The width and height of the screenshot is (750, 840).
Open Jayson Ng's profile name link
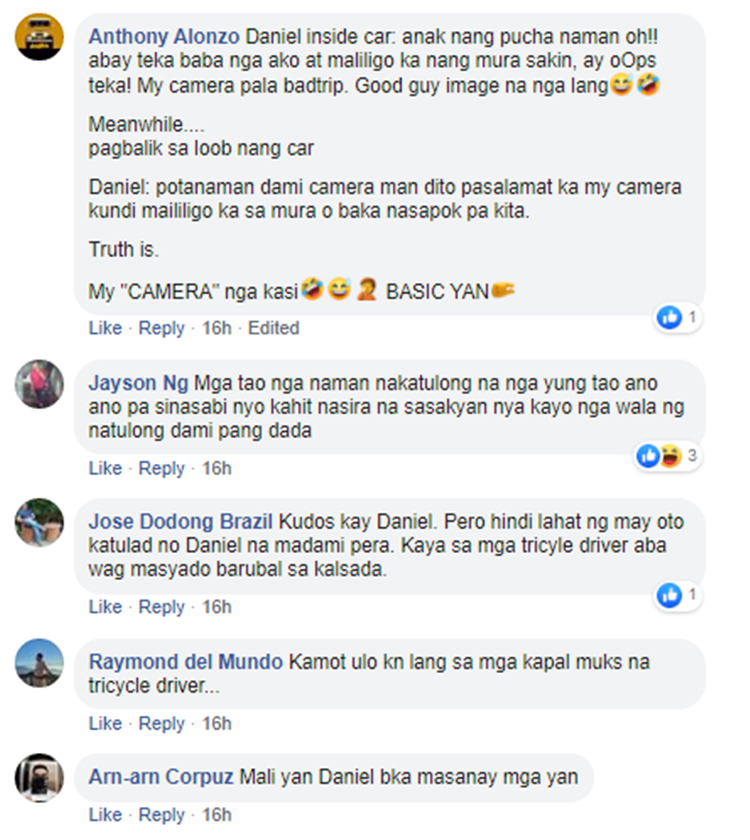138,383
